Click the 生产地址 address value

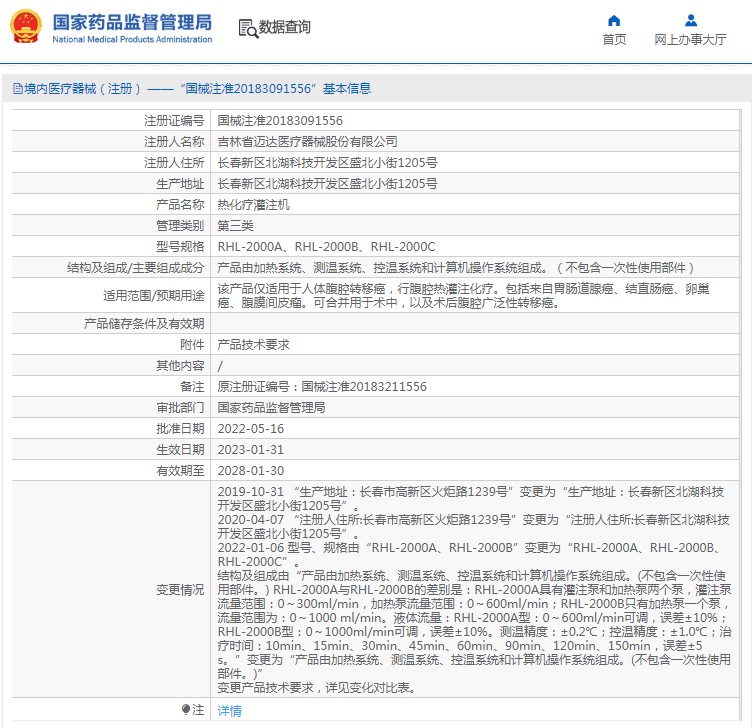(328, 184)
